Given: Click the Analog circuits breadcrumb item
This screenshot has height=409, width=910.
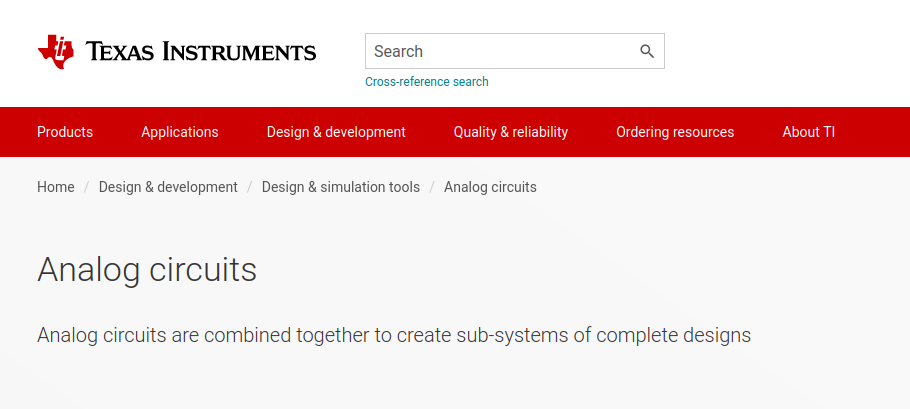Looking at the screenshot, I should coord(490,187).
